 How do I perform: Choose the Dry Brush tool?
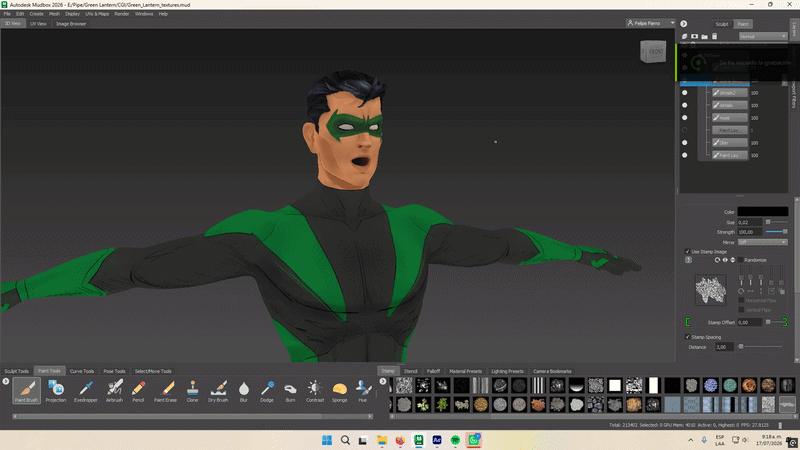tap(218, 391)
